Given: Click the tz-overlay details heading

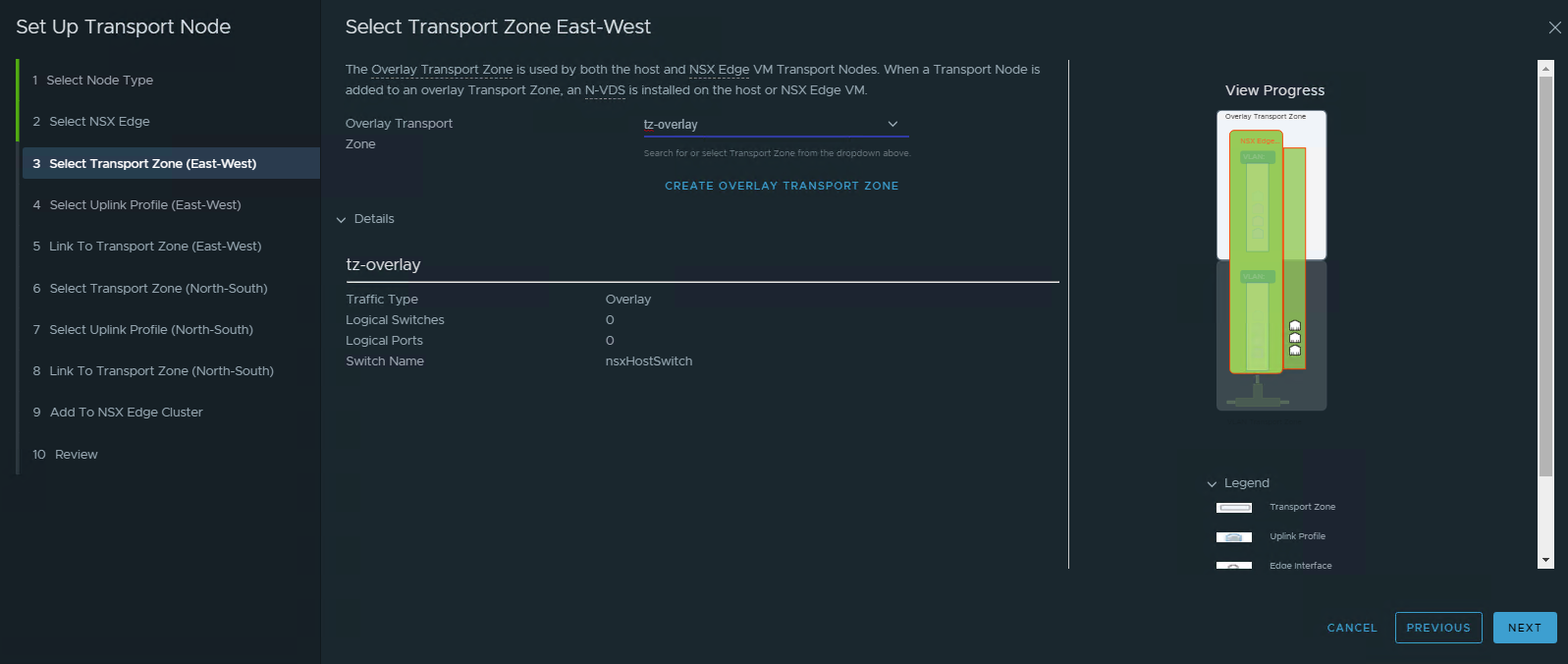Looking at the screenshot, I should pos(383,265).
